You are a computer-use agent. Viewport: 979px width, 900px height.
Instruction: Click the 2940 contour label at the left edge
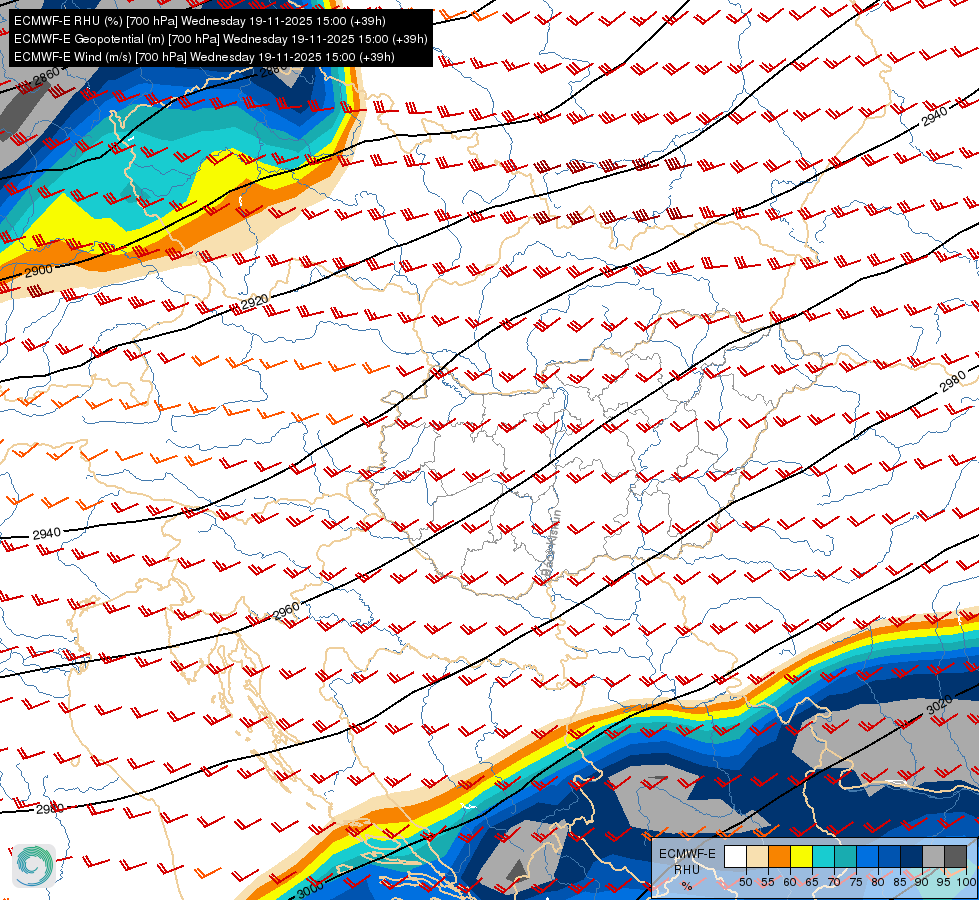pos(47,533)
